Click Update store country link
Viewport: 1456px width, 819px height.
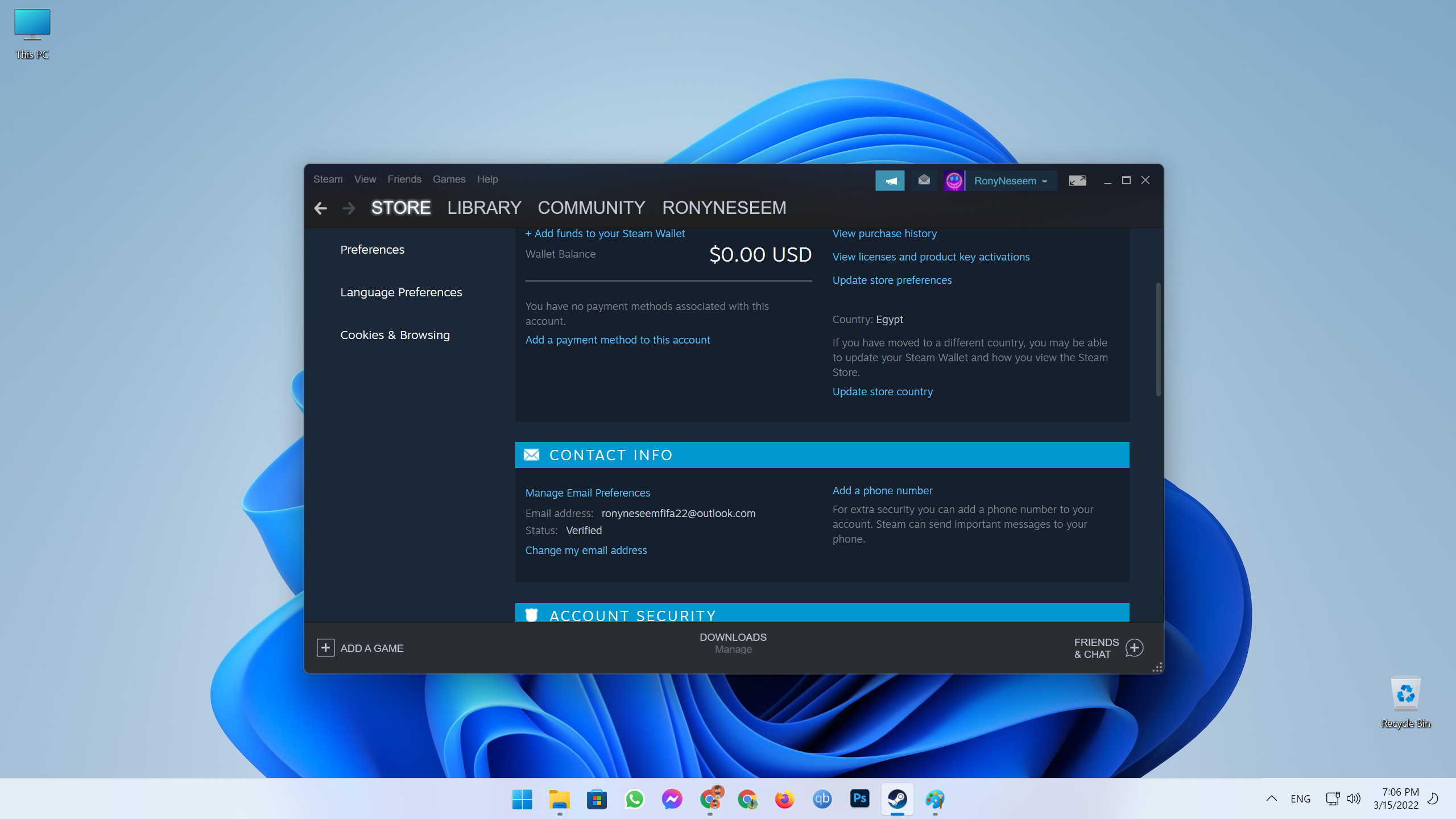(x=883, y=392)
